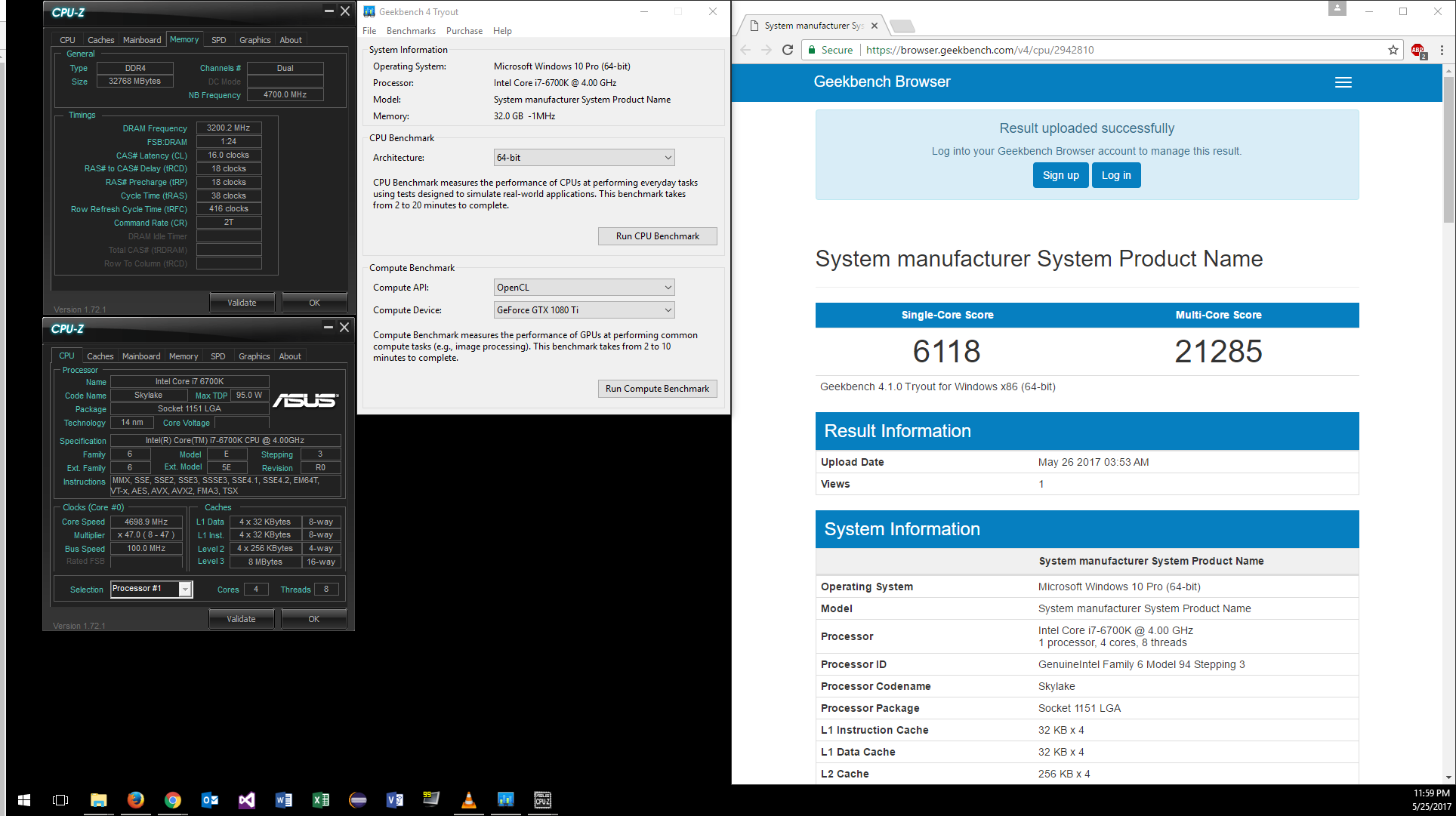
Task: Open the Windows Start menu
Action: pyautogui.click(x=23, y=799)
